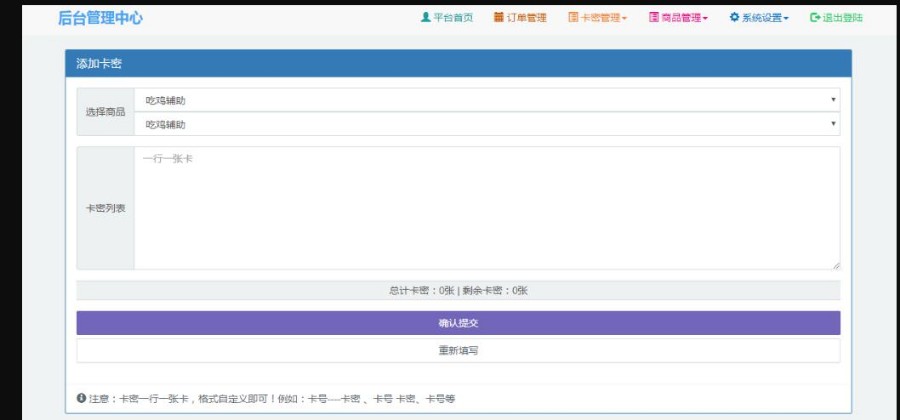Click the textarea resize handle corner
Viewport: 900px width, 420px height.
836,266
